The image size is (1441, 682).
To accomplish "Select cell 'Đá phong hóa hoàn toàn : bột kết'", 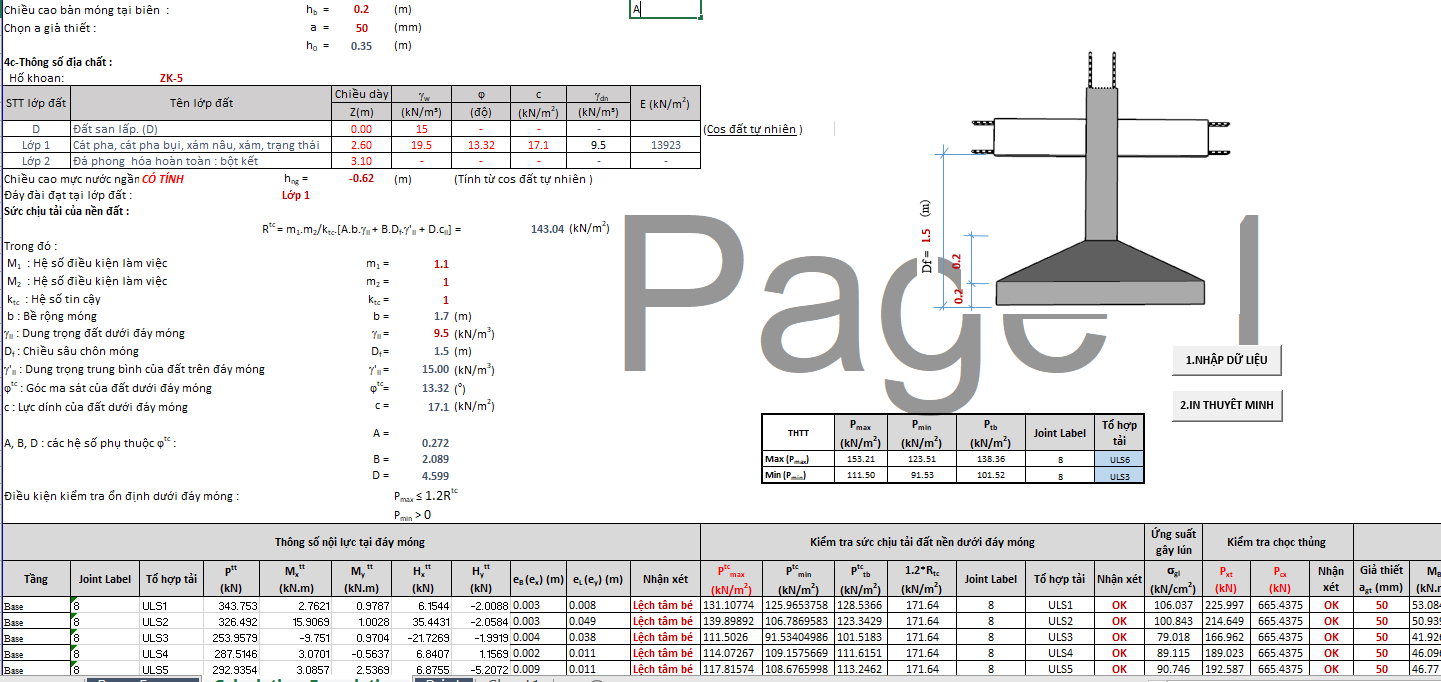I will 201,161.
